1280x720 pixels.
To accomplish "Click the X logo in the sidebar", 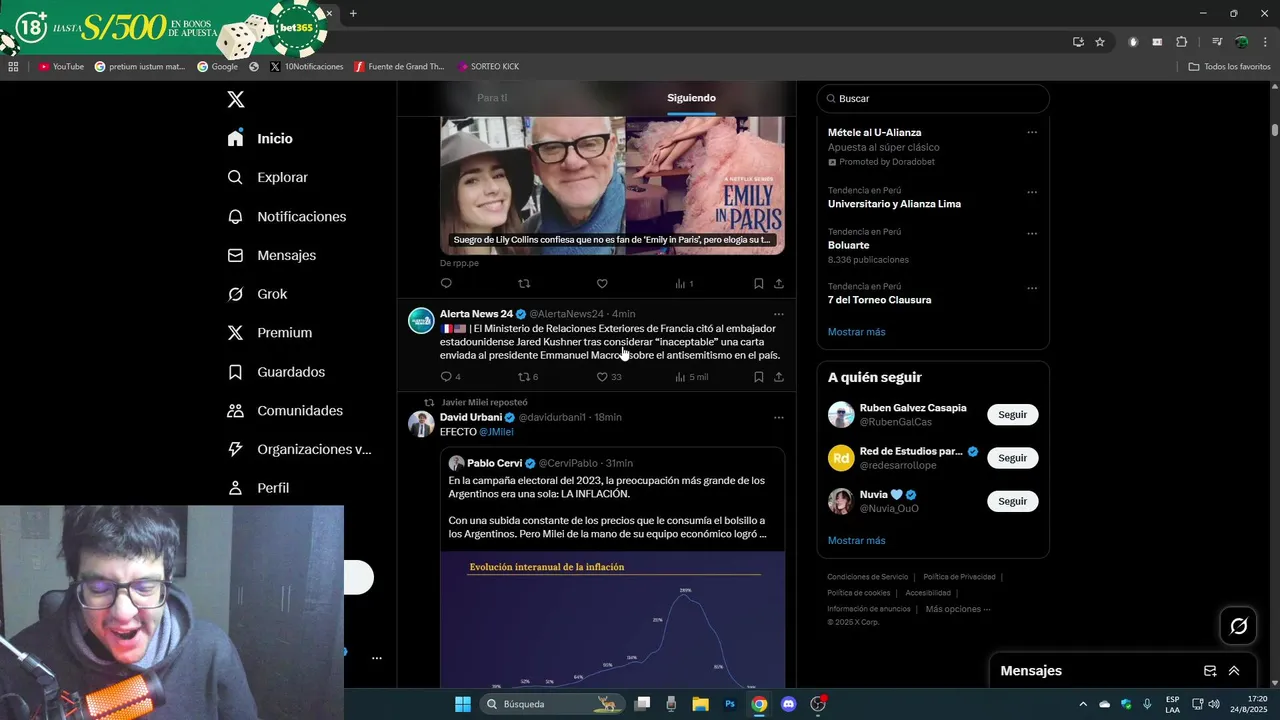I will click(x=236, y=99).
